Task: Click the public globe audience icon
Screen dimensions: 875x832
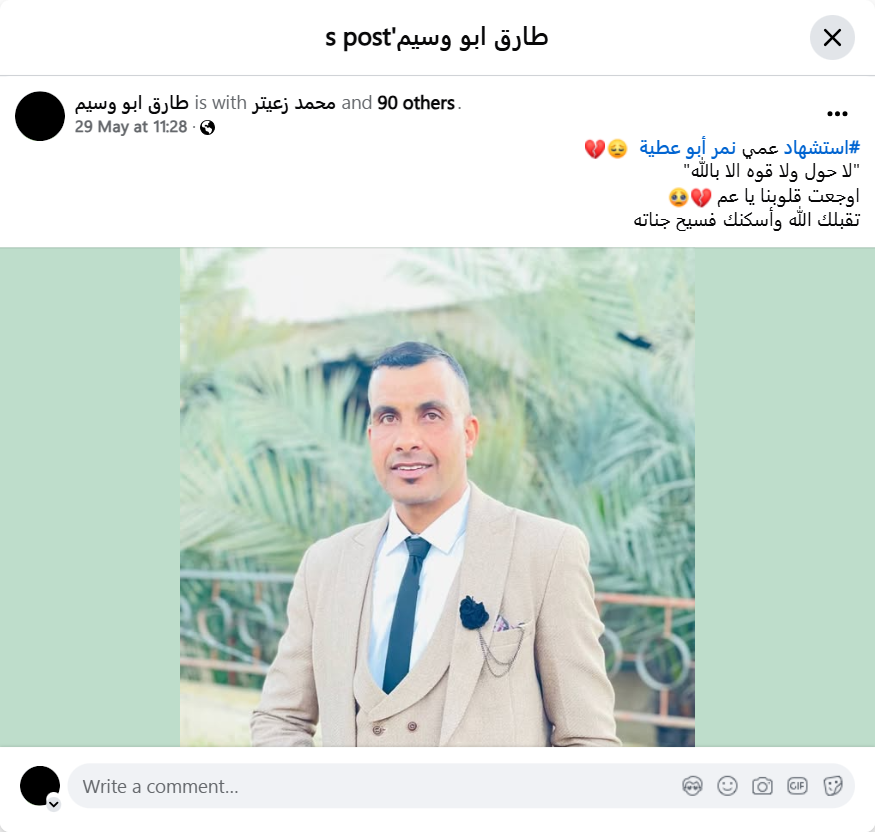Action: pyautogui.click(x=208, y=128)
